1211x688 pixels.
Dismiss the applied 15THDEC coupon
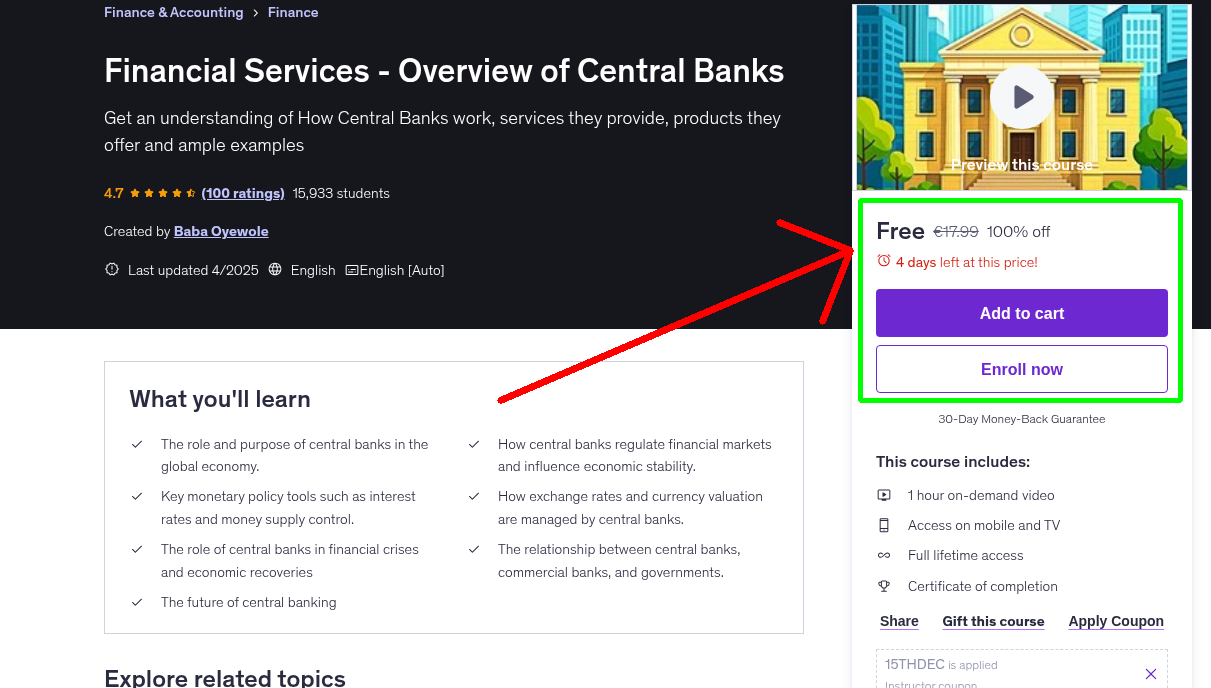point(1150,673)
